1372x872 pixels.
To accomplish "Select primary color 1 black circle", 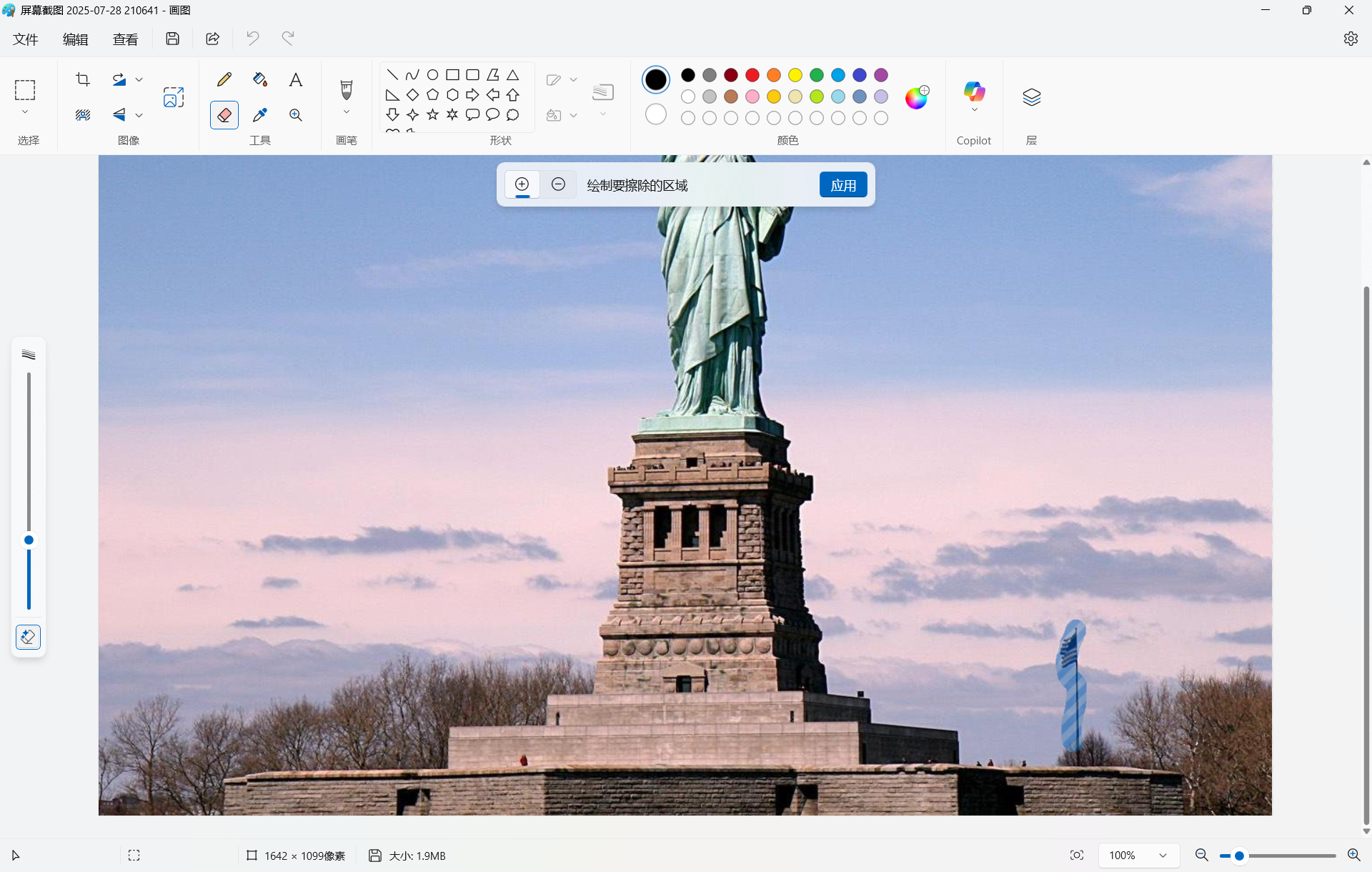I will click(x=655, y=79).
